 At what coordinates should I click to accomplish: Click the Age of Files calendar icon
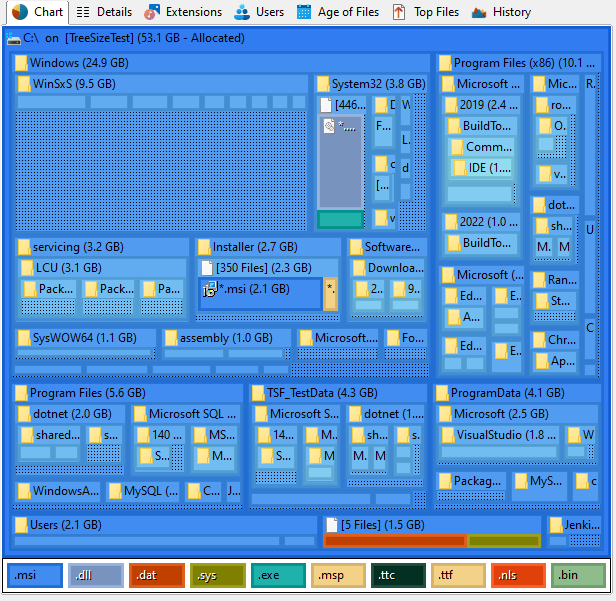tap(304, 12)
